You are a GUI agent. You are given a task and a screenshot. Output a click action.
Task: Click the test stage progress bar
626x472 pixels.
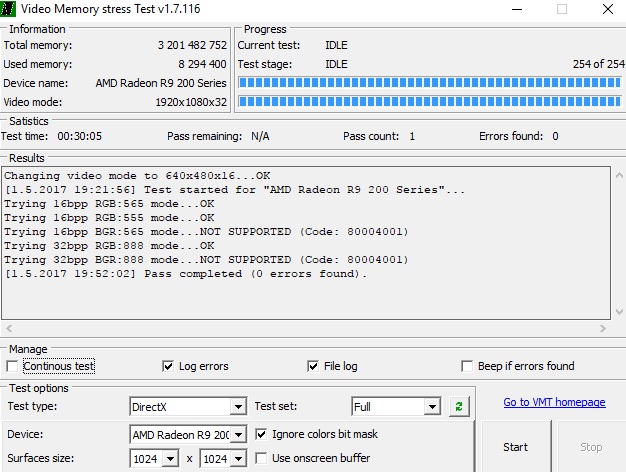pyautogui.click(x=430, y=83)
